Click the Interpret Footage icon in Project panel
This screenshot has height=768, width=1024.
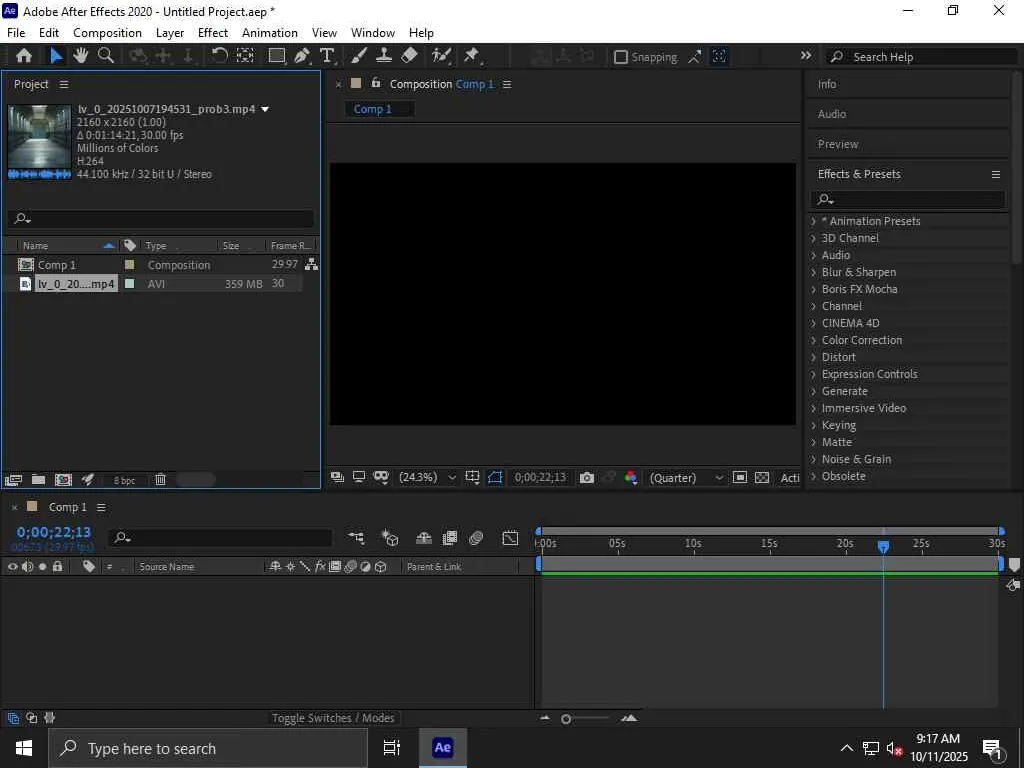tap(13, 480)
